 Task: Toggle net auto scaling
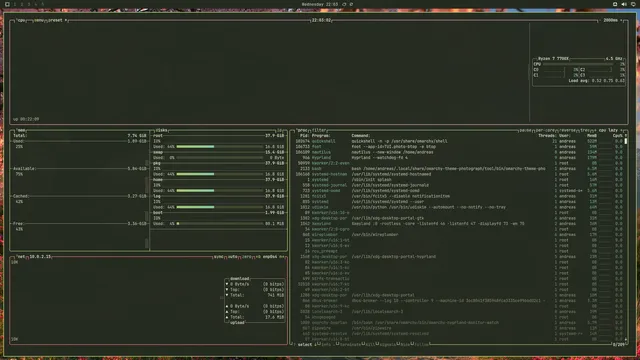pos(233,257)
